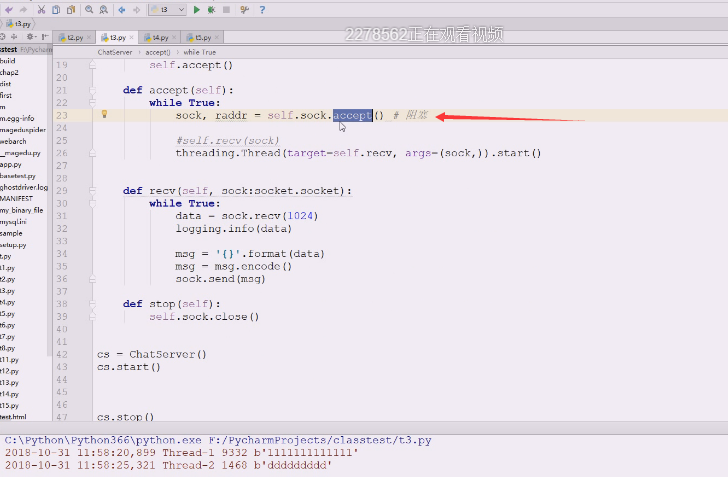Open the t3 run configuration dropdown
The image size is (728, 477).
click(168, 9)
